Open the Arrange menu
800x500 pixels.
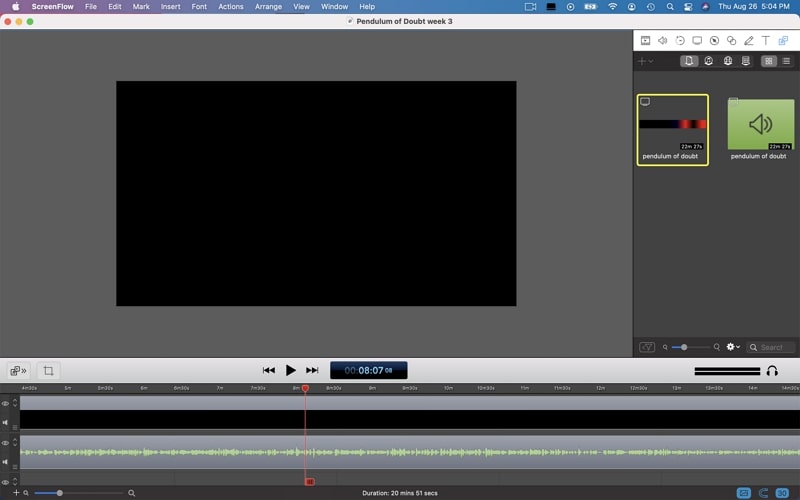point(268,7)
